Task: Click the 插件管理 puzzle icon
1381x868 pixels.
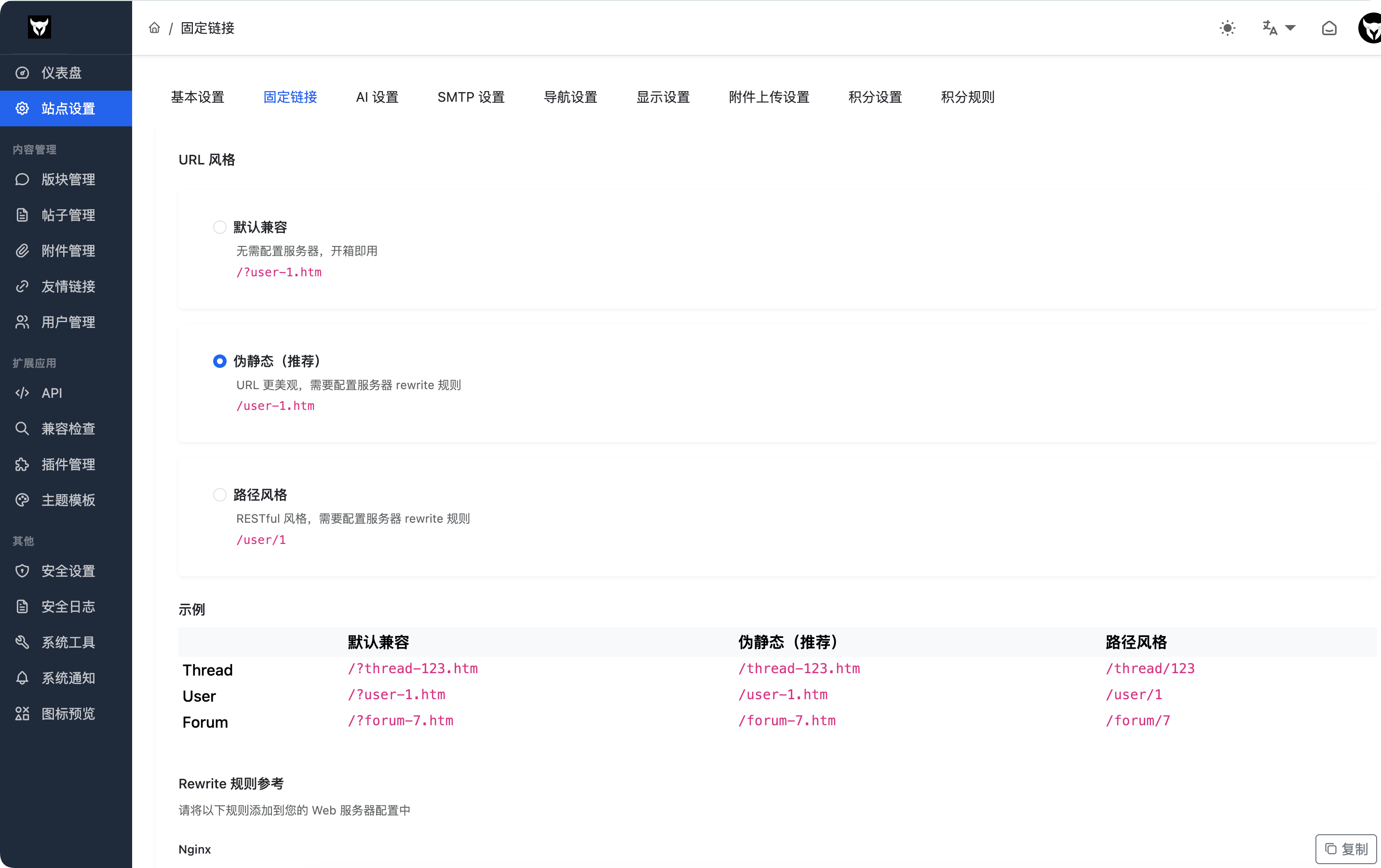Action: coord(22,464)
